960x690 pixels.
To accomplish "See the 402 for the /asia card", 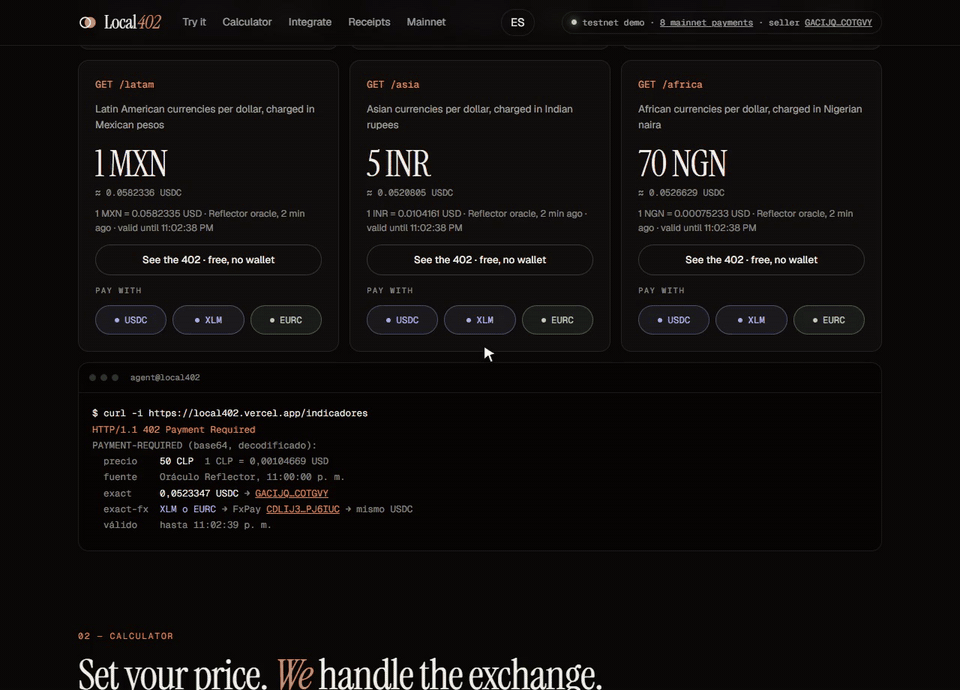I will (479, 260).
